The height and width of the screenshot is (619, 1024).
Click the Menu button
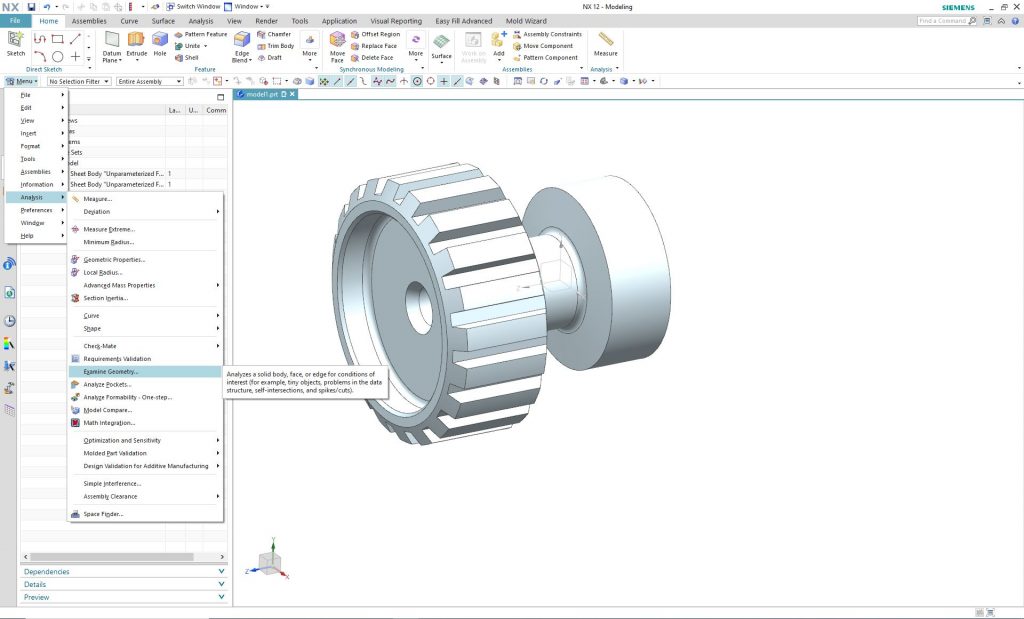pyautogui.click(x=22, y=81)
